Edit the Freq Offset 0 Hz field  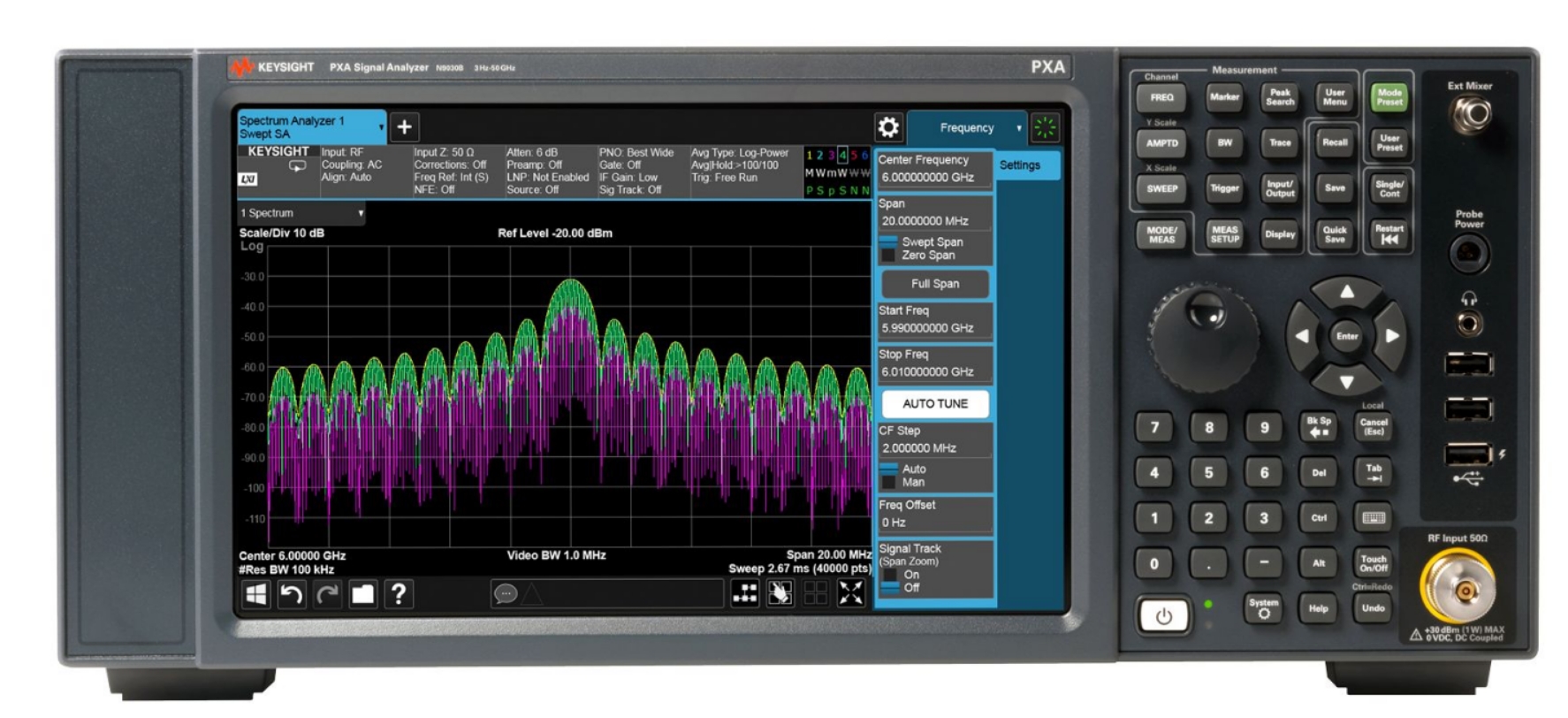tap(935, 515)
